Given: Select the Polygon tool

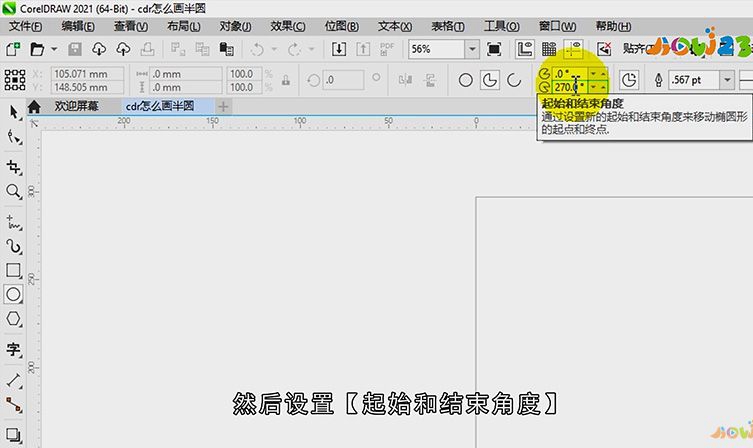Looking at the screenshot, I should point(13,319).
